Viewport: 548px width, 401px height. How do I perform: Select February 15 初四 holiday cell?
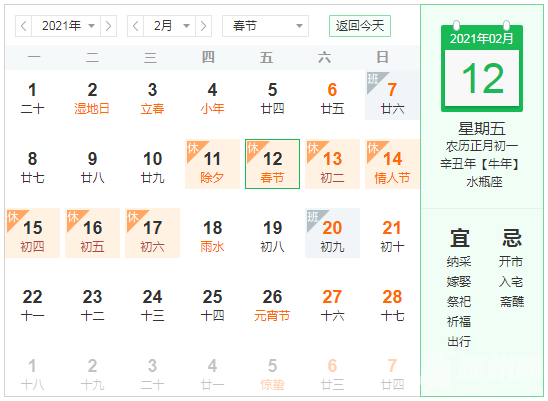pyautogui.click(x=33, y=233)
